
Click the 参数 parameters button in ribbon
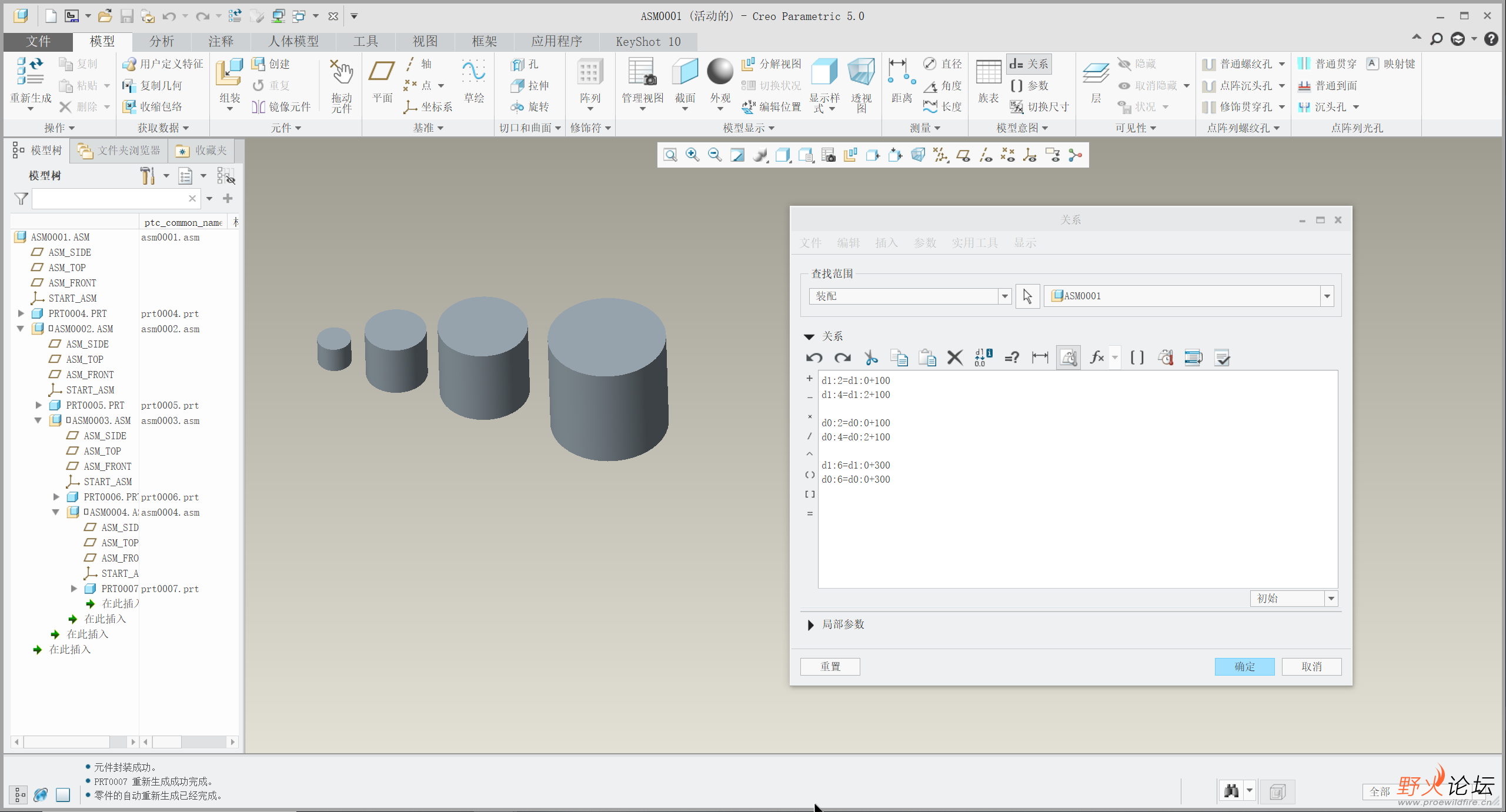1030,85
